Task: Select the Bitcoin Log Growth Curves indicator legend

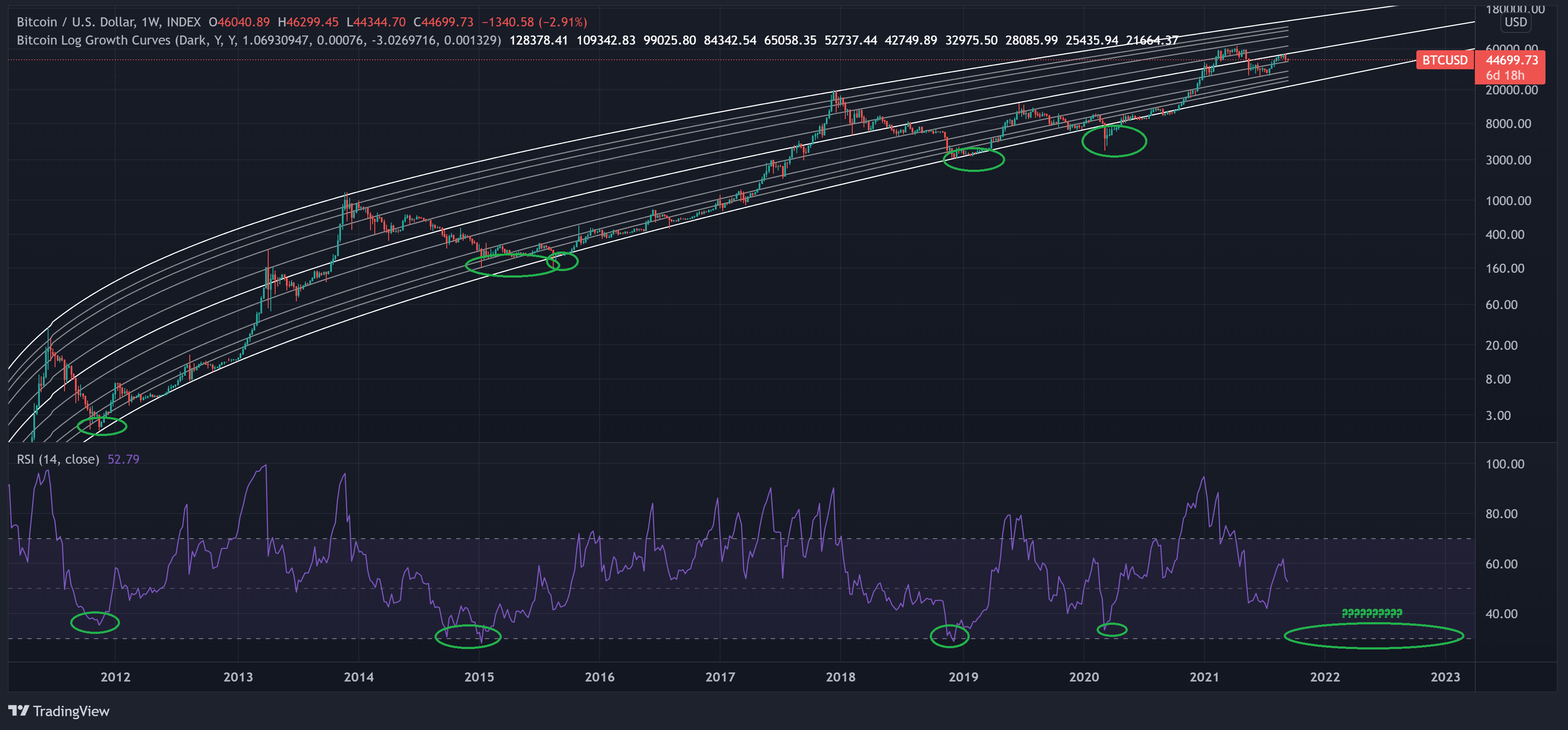Action: pyautogui.click(x=259, y=40)
